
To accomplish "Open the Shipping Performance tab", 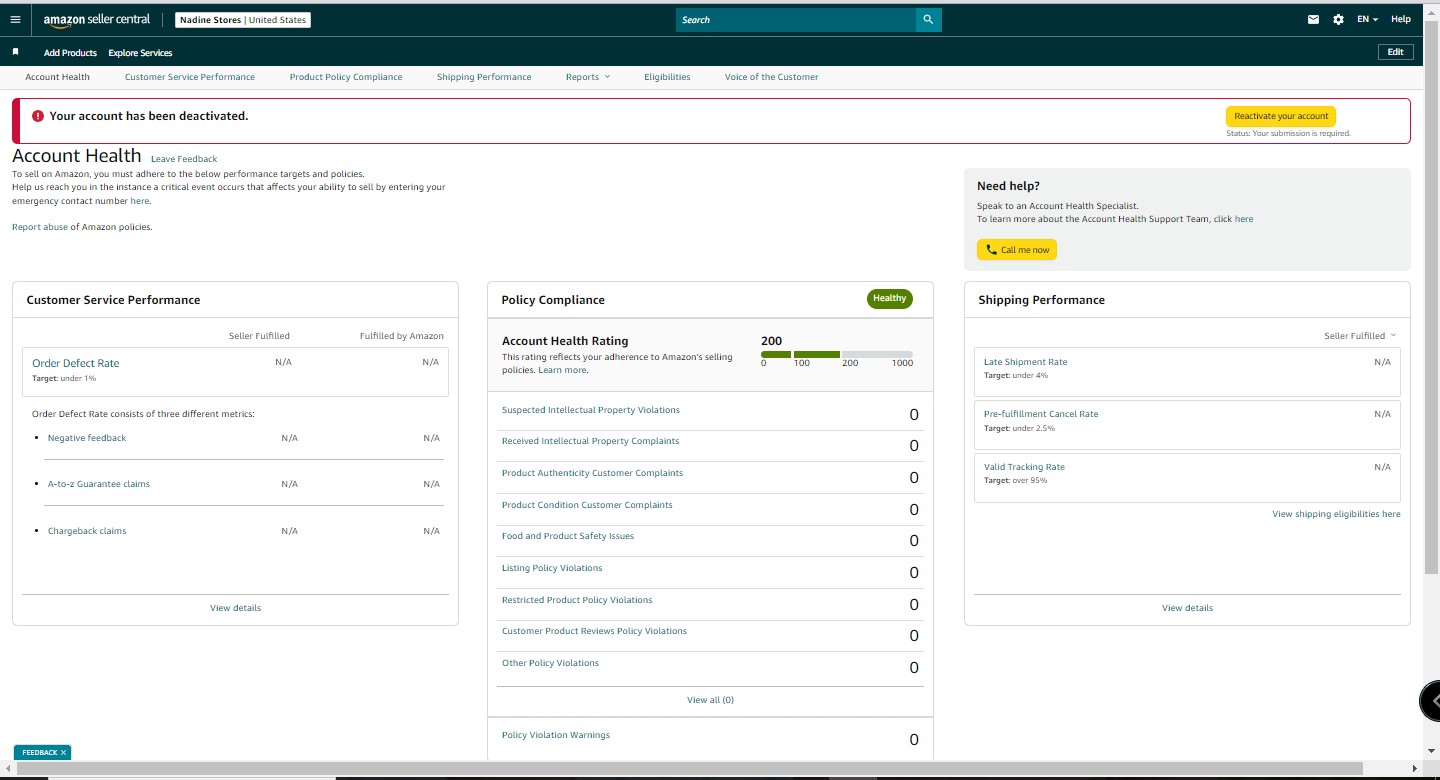I will pyautogui.click(x=484, y=77).
